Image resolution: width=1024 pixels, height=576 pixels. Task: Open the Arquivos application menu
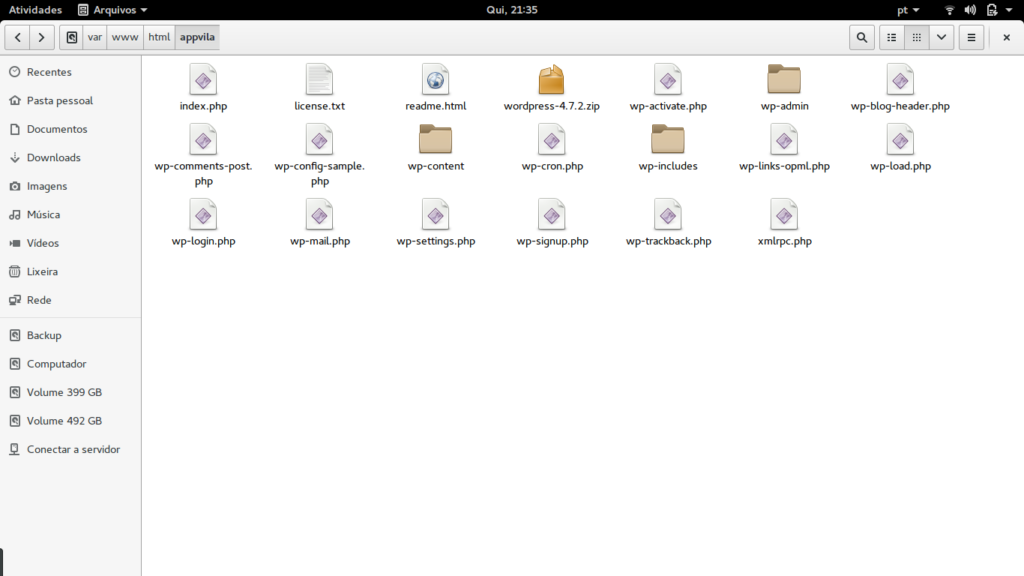112,9
